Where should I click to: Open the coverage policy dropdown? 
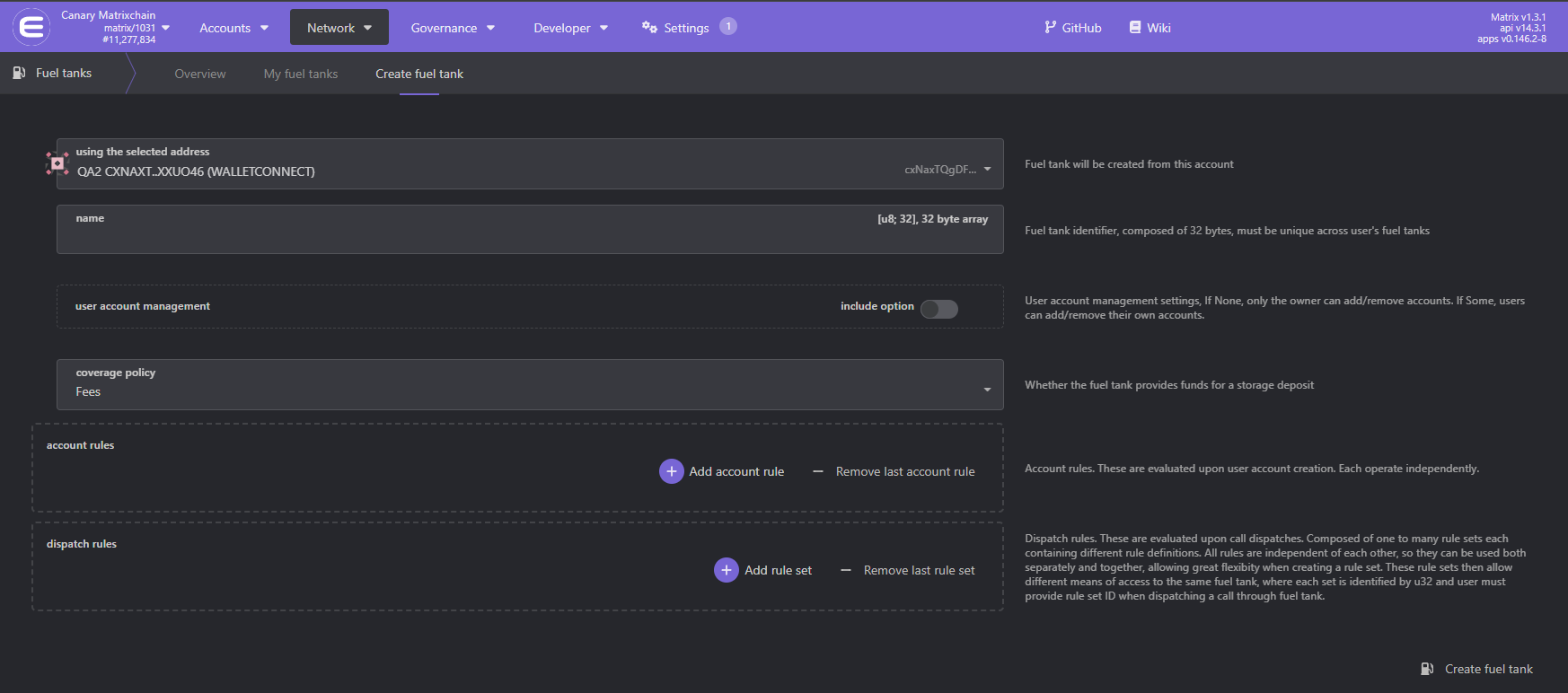(x=530, y=384)
